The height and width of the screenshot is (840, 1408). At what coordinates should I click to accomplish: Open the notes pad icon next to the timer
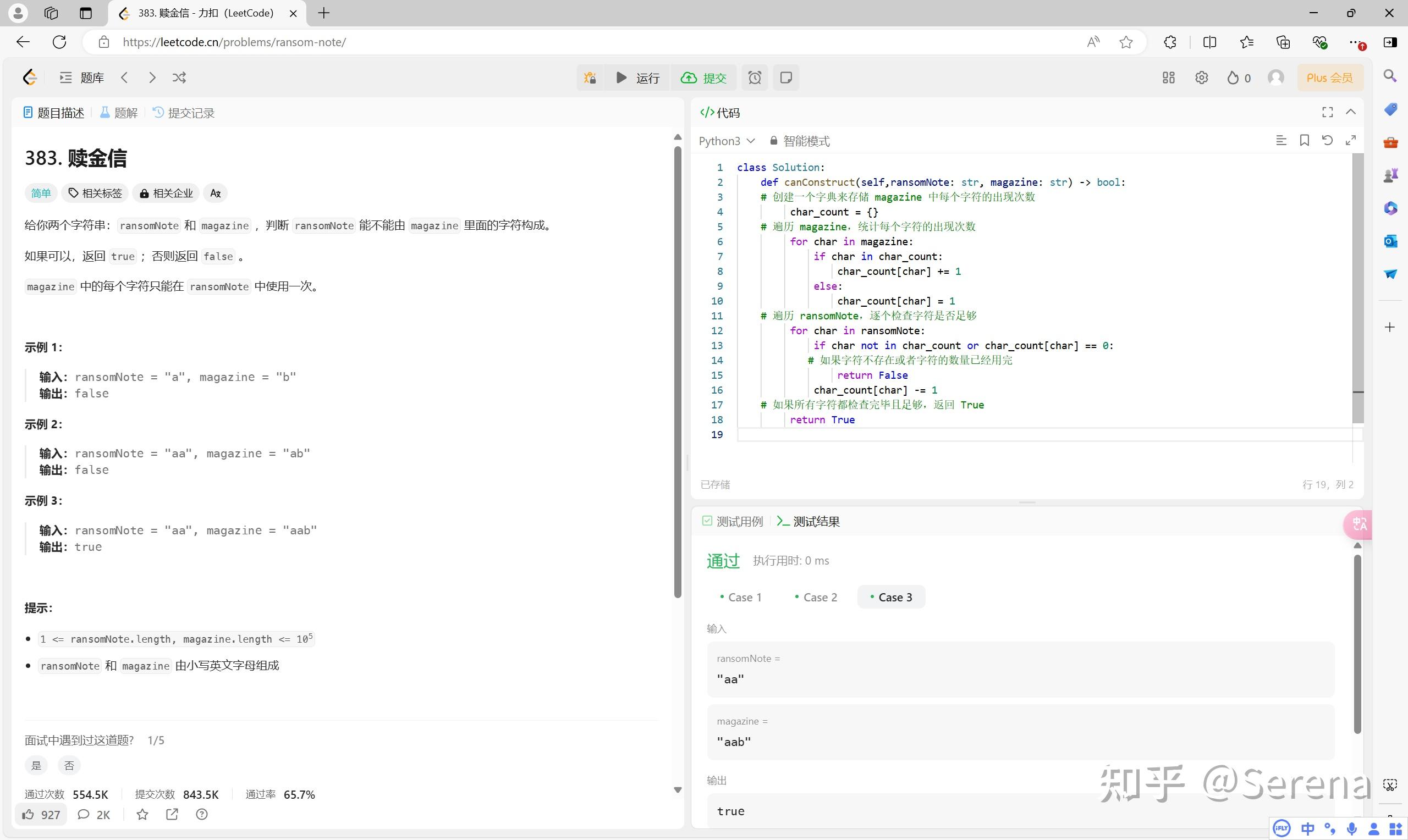[x=786, y=78]
